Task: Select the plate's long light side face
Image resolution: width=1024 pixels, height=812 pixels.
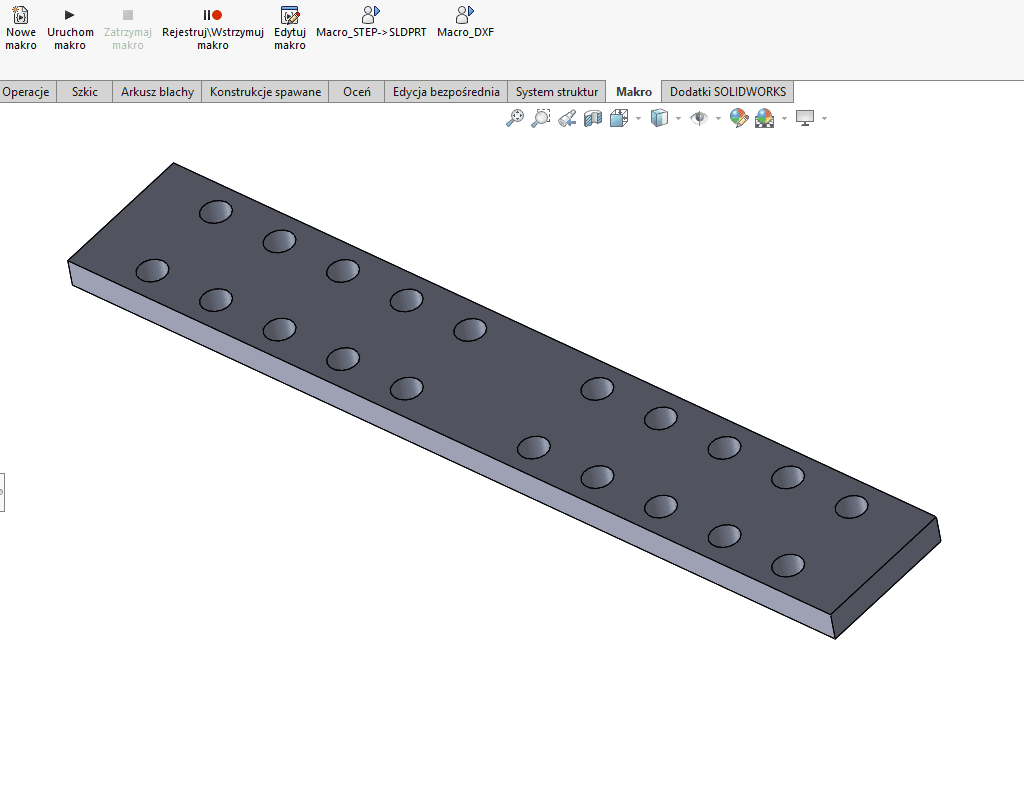Action: (x=451, y=451)
